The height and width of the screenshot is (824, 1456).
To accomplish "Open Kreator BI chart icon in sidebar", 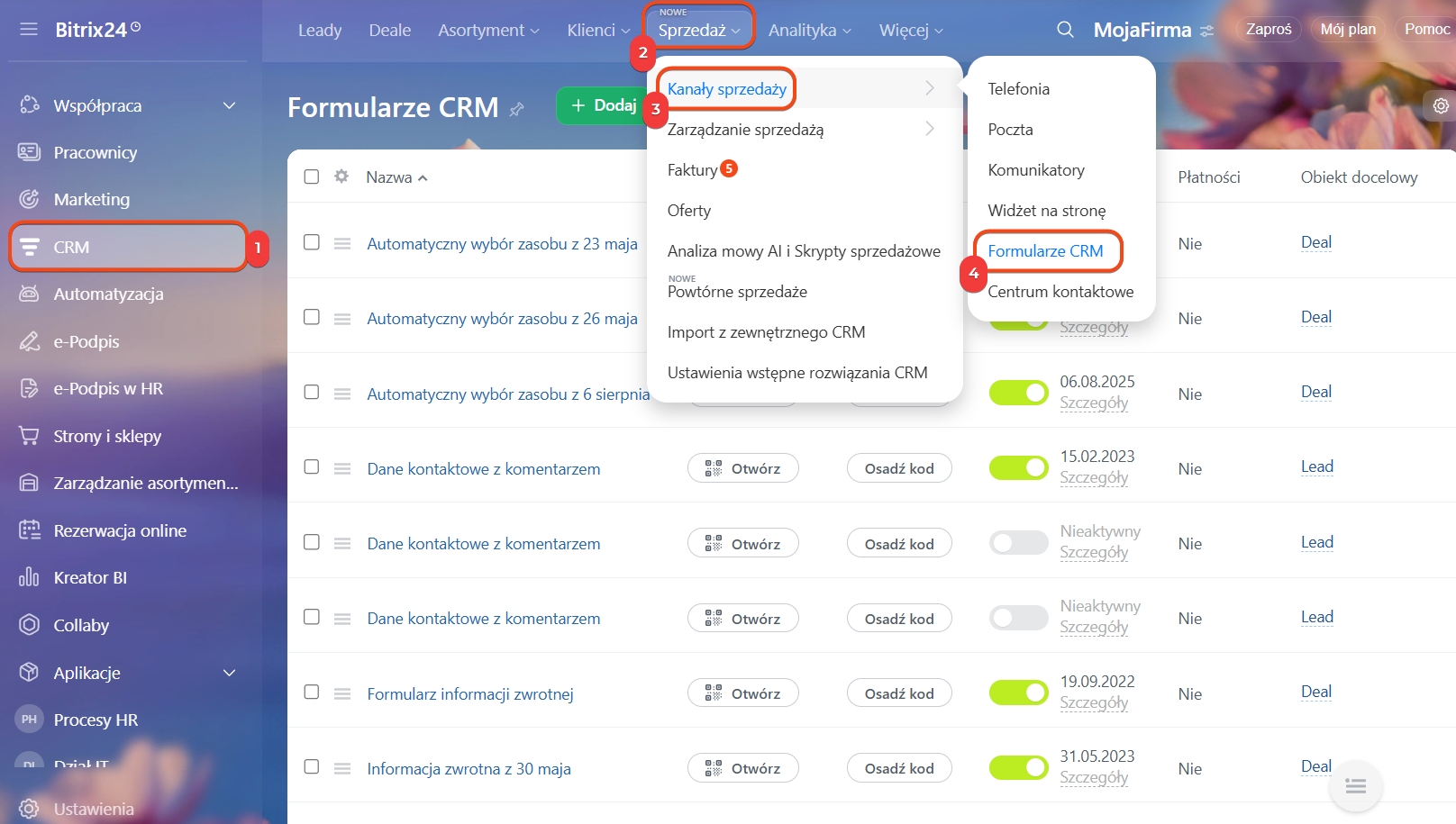I will [x=30, y=577].
